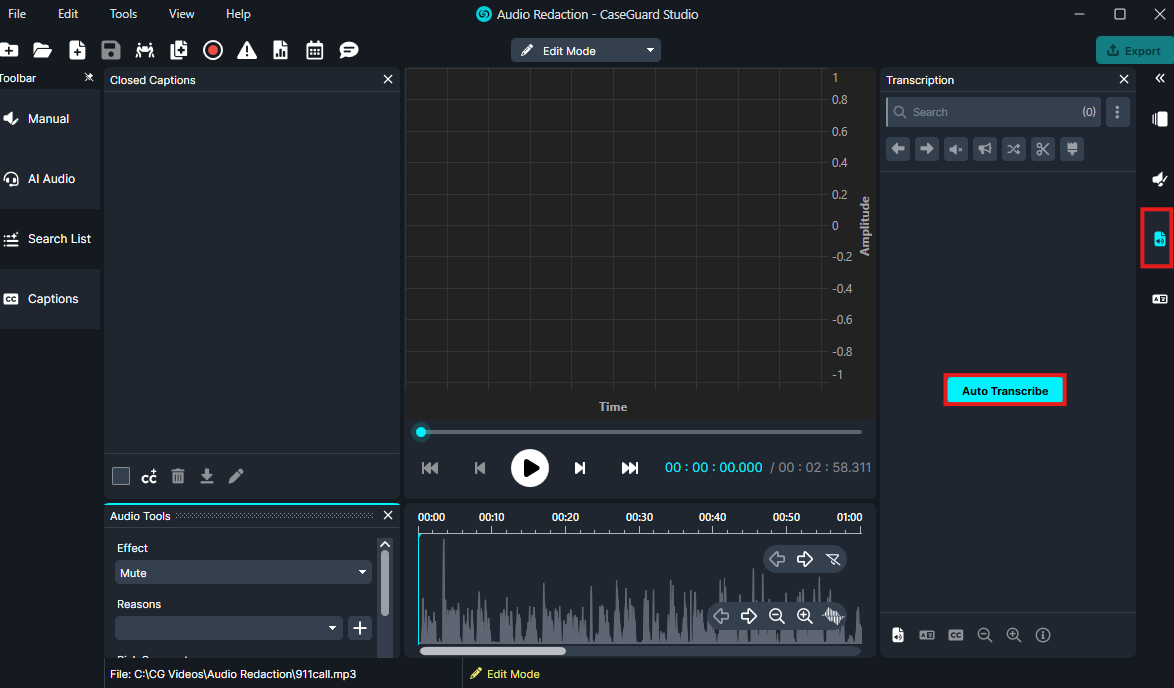Click the playback progress slider track
The image size is (1174, 688).
click(640, 432)
